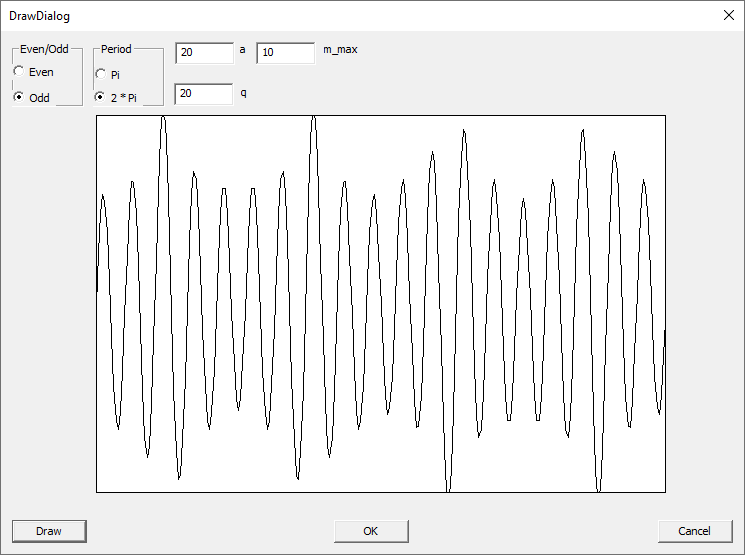The height and width of the screenshot is (555, 745).
Task: Choose the 2 * Pi period option
Action: [x=100, y=98]
